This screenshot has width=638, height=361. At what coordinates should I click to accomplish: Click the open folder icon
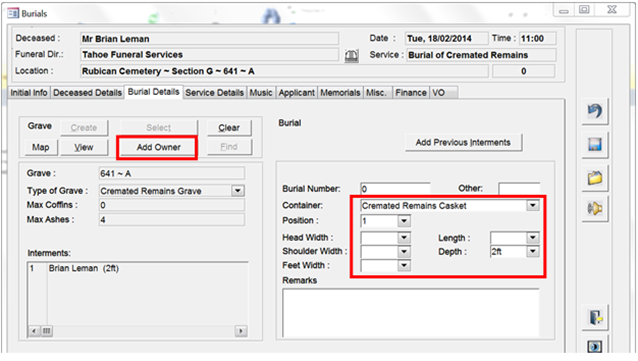tap(595, 178)
